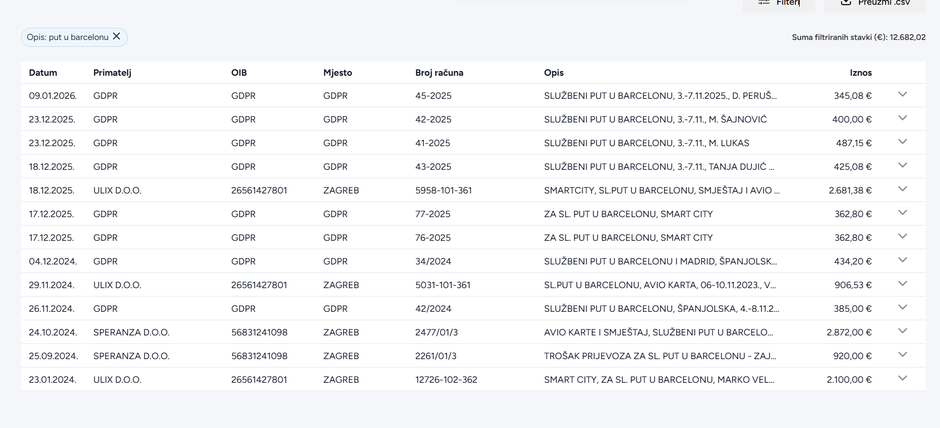This screenshot has width=940, height=428.
Task: Click the download icon beside Preuzmi .csv
Action: click(846, 3)
